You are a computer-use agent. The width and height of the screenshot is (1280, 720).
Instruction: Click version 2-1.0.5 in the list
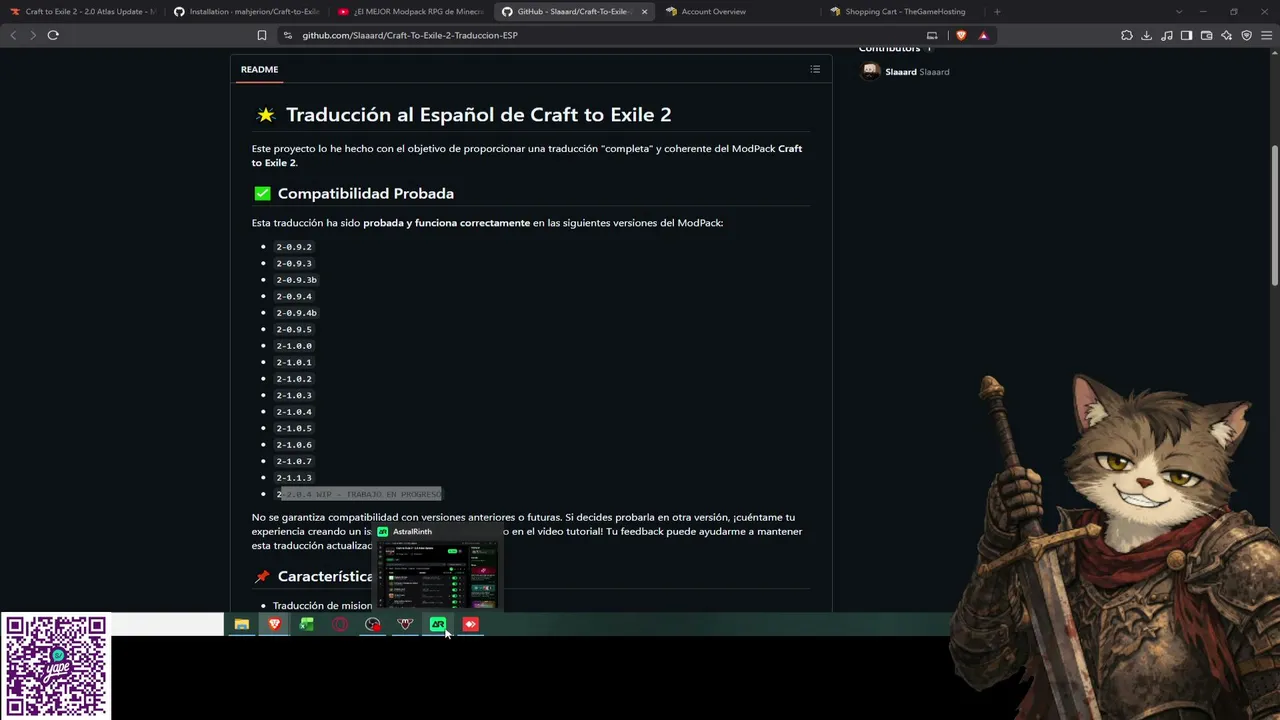click(x=294, y=428)
